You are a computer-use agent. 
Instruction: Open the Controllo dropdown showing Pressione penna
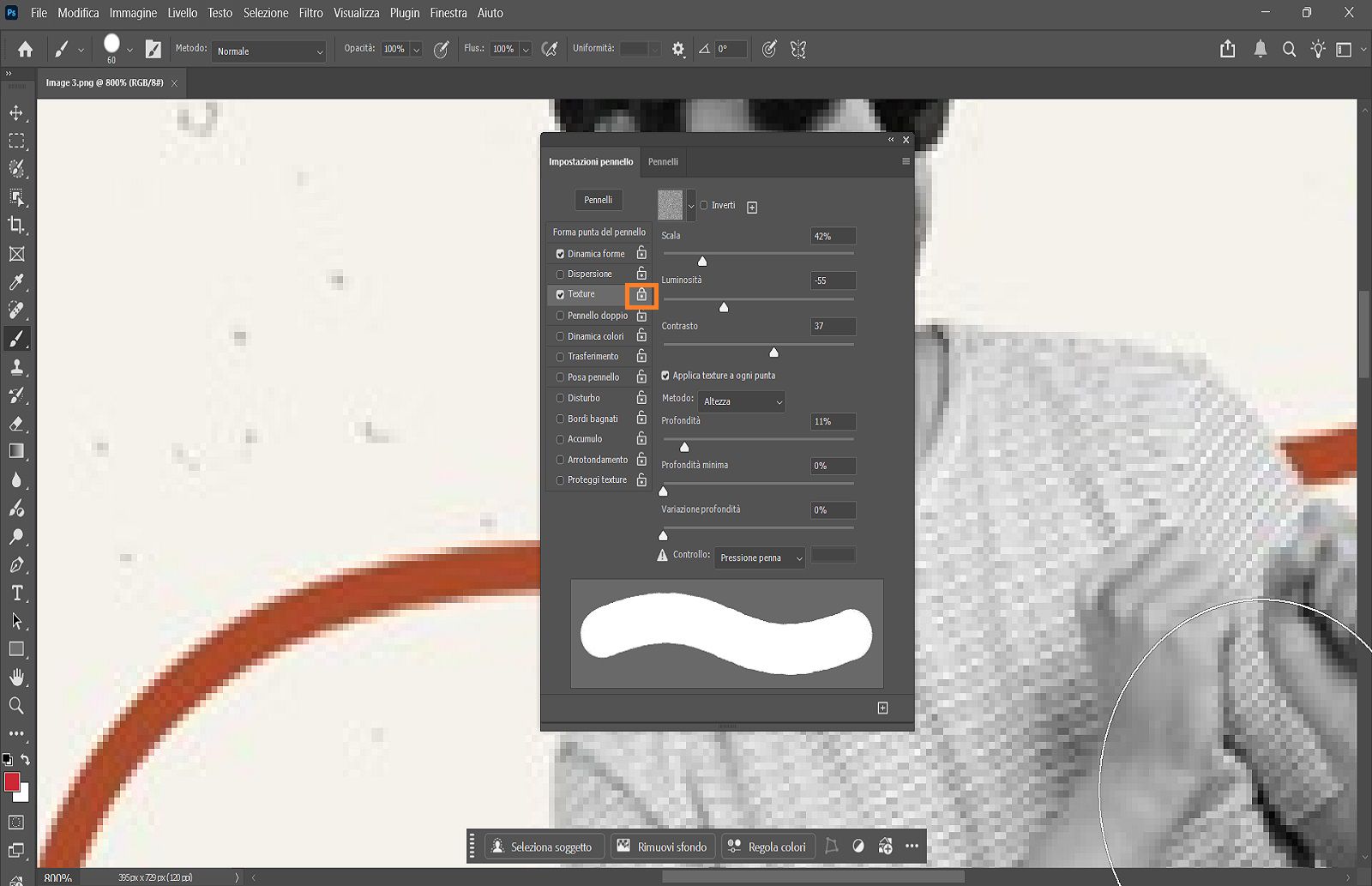click(x=758, y=558)
